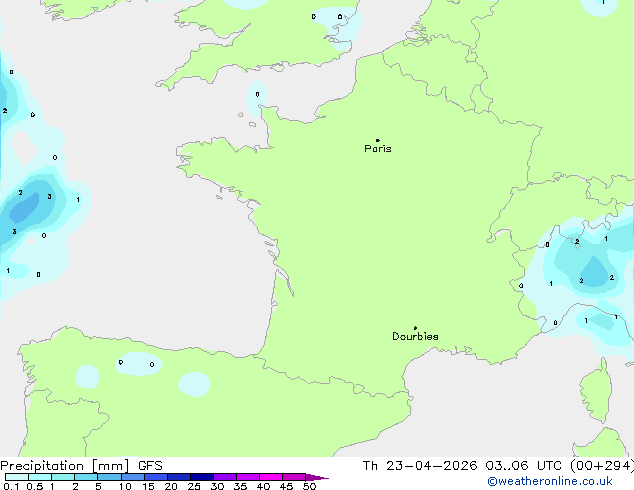Click the darkest blue rain core over Italy
The width and height of the screenshot is (634, 490).
click(x=595, y=271)
